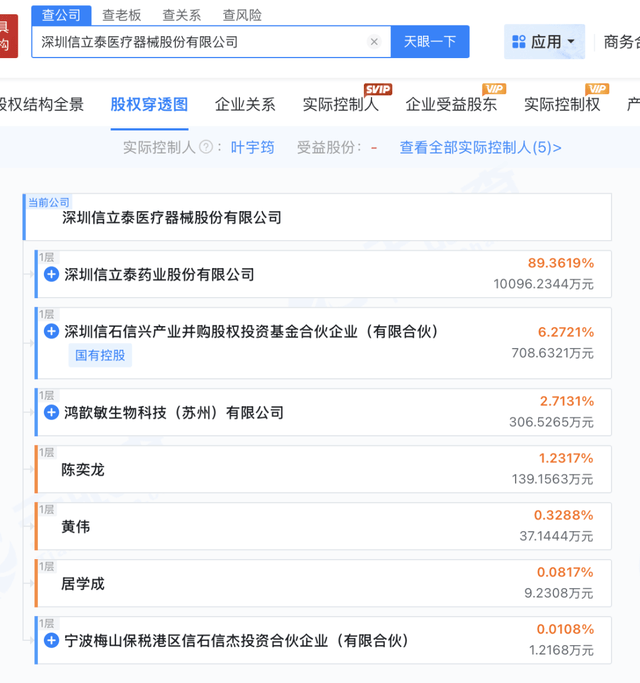Open 鸿歆敏生物科技（苏州）有限公司 company name
Image resolution: width=640 pixels, height=683 pixels.
point(174,412)
